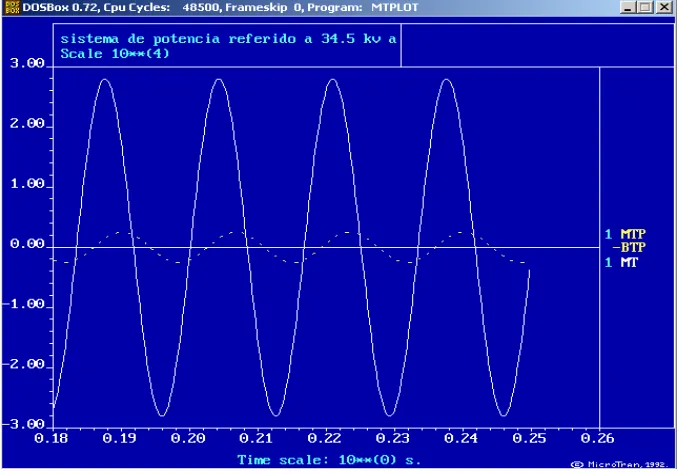Screen dimensions: 682x474
Task: Click the 0.26 time axis label
Action: pyautogui.click(x=597, y=438)
